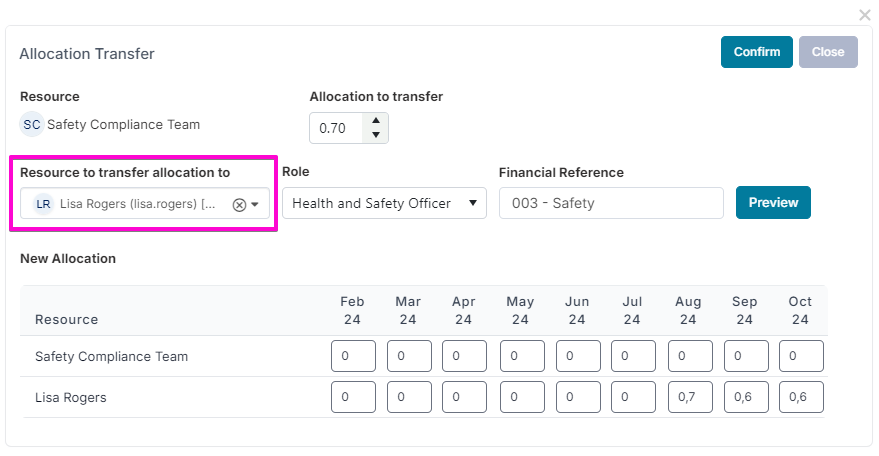879x456 pixels.
Task: Click the allocation to transfer value 0.70
Action: coord(336,128)
